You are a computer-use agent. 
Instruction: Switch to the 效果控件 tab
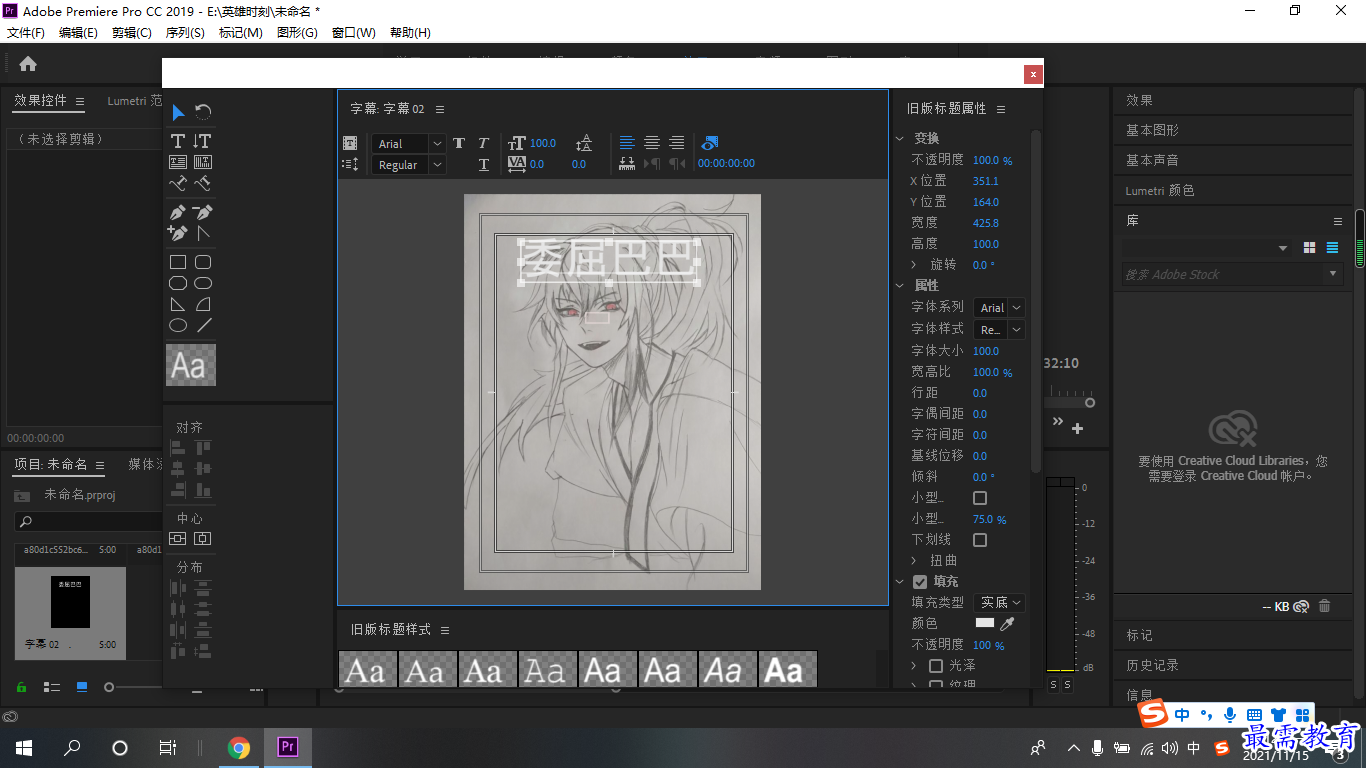pos(40,101)
